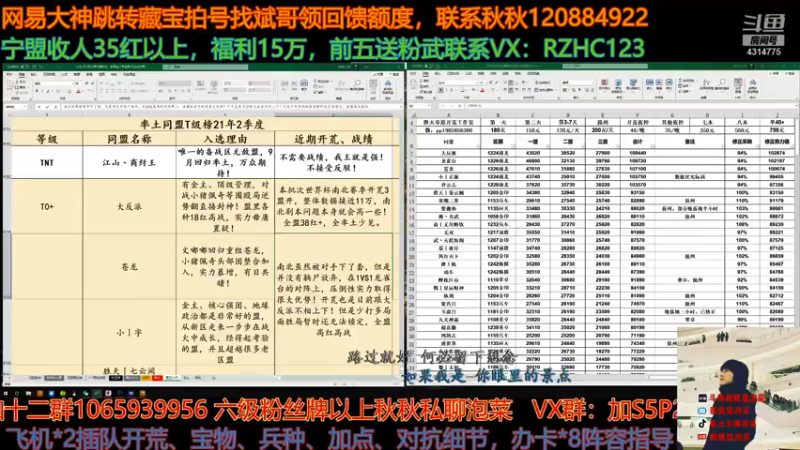Click Paste icon in left Excel ribbon
Viewport: 800px width, 450px height.
(x=10, y=85)
